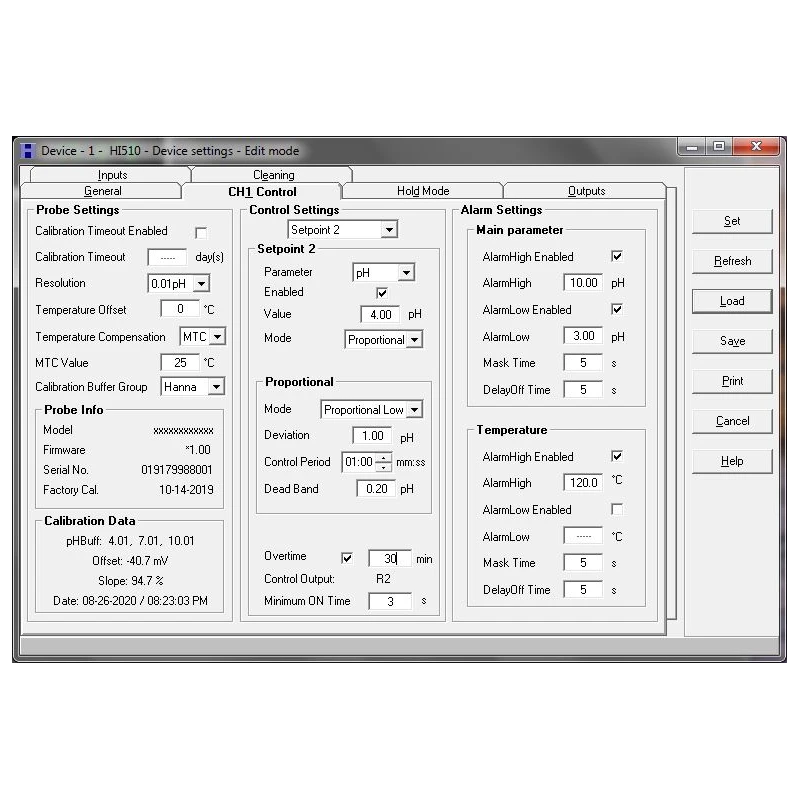Select the Cleaning tab

tap(273, 174)
